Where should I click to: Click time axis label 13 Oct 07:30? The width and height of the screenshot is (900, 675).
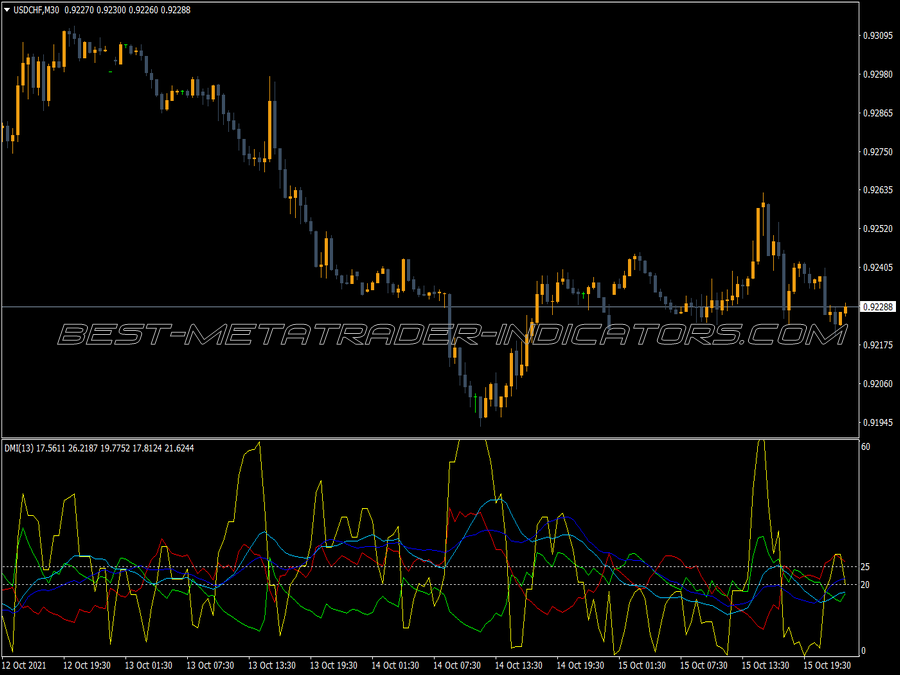210,665
